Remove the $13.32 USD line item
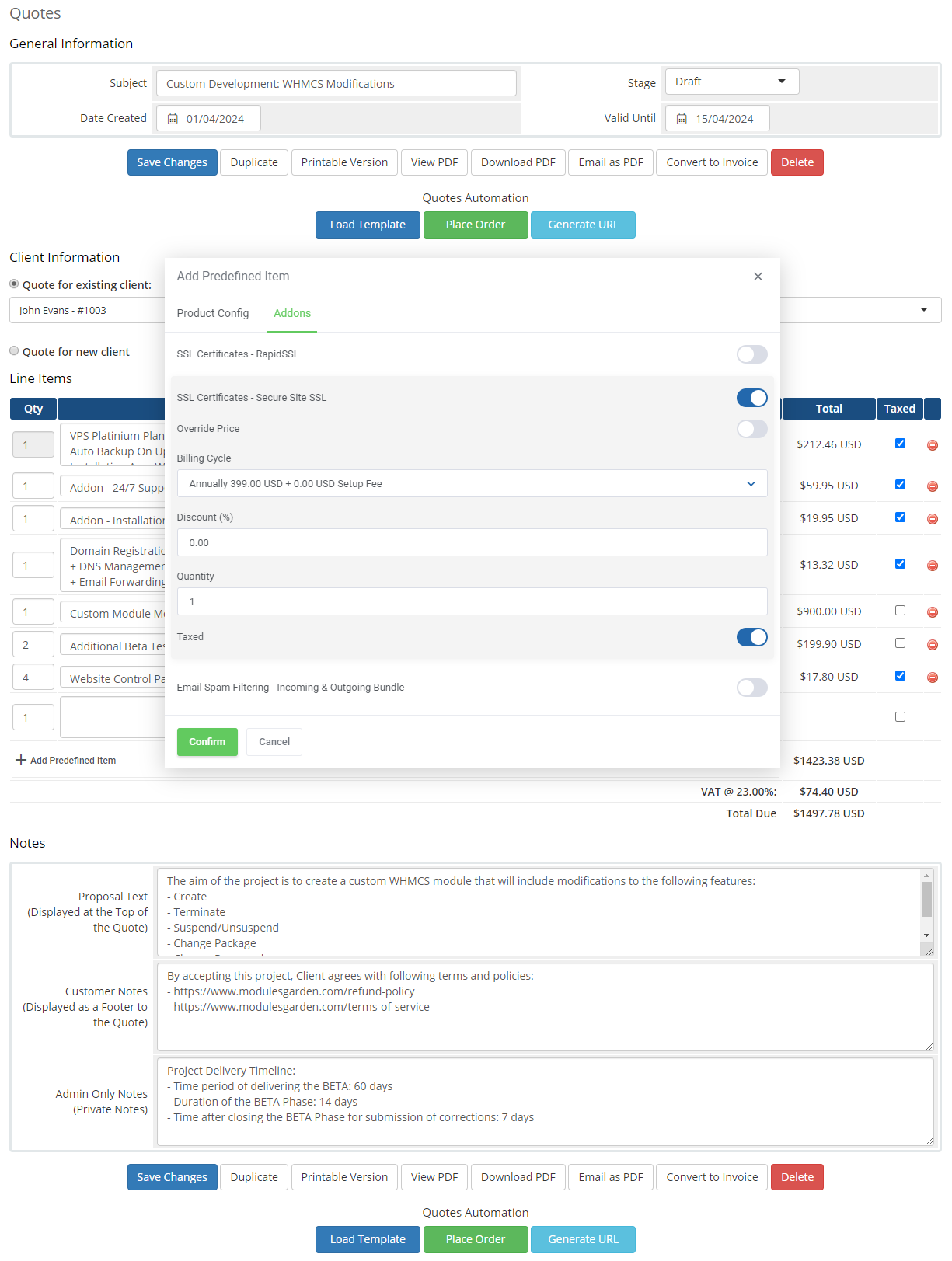The height and width of the screenshot is (1261, 952). [933, 566]
